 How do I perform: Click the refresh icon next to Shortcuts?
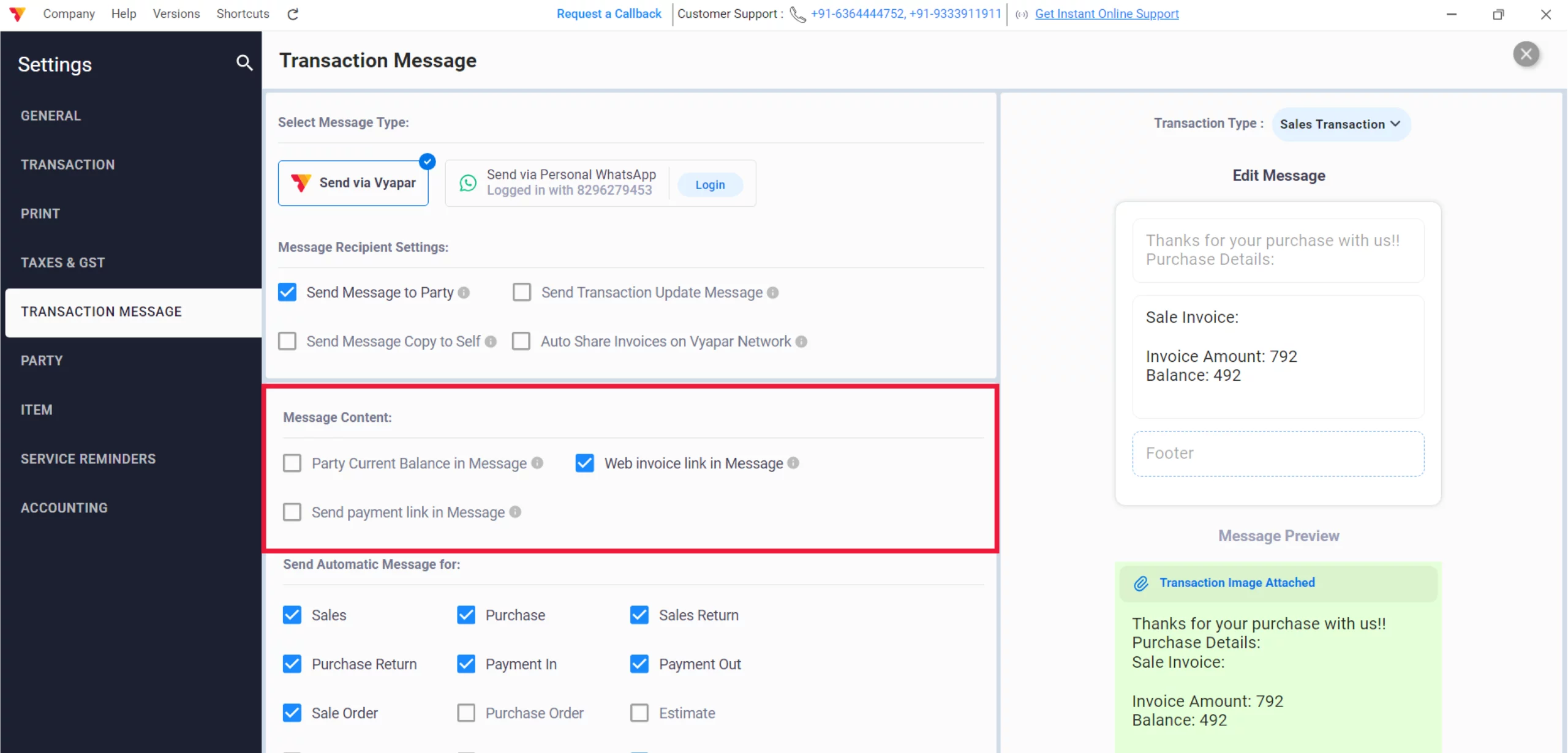click(x=293, y=13)
